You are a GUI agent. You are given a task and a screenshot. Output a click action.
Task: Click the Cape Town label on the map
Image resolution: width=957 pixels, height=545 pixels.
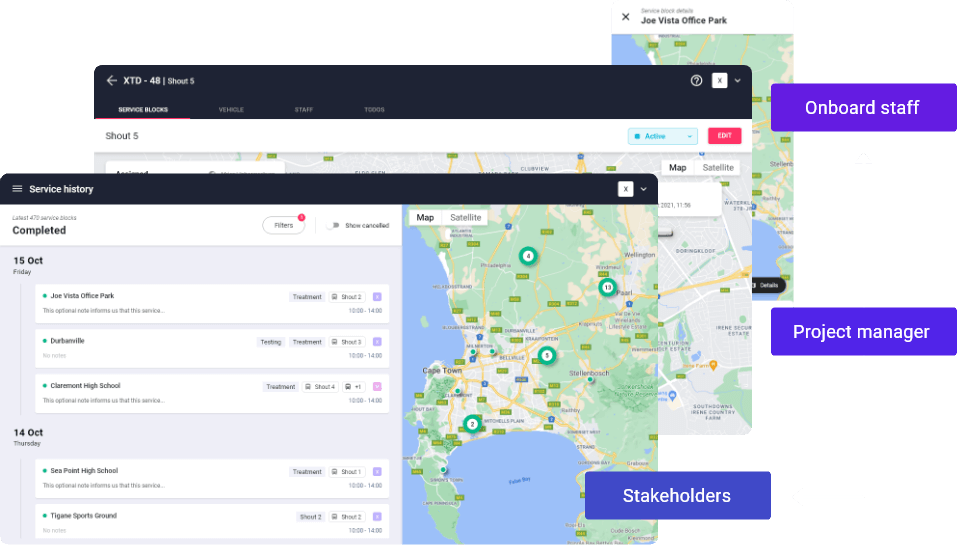coord(442,370)
